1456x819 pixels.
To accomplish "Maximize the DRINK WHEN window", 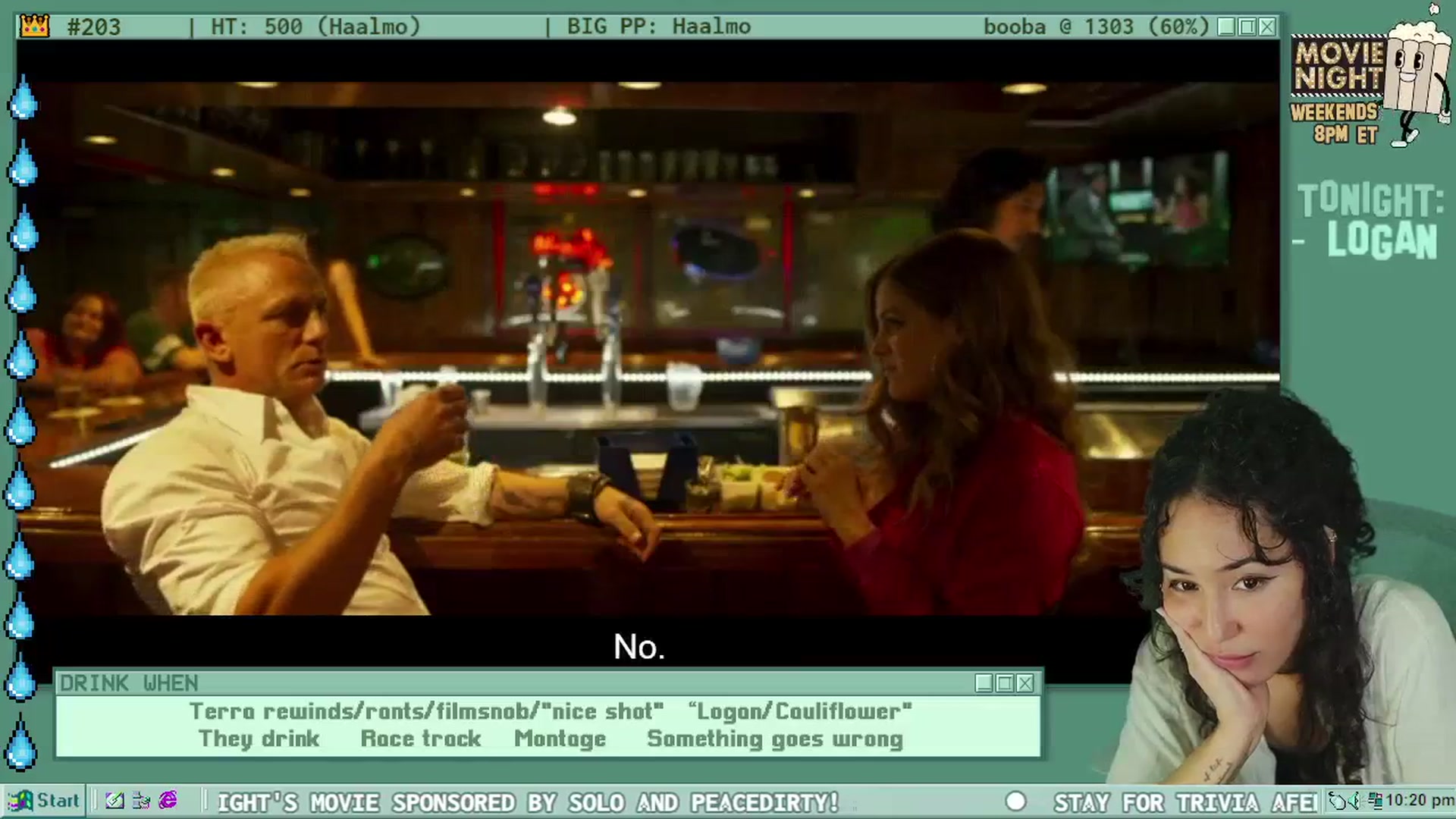I will coord(1005,683).
